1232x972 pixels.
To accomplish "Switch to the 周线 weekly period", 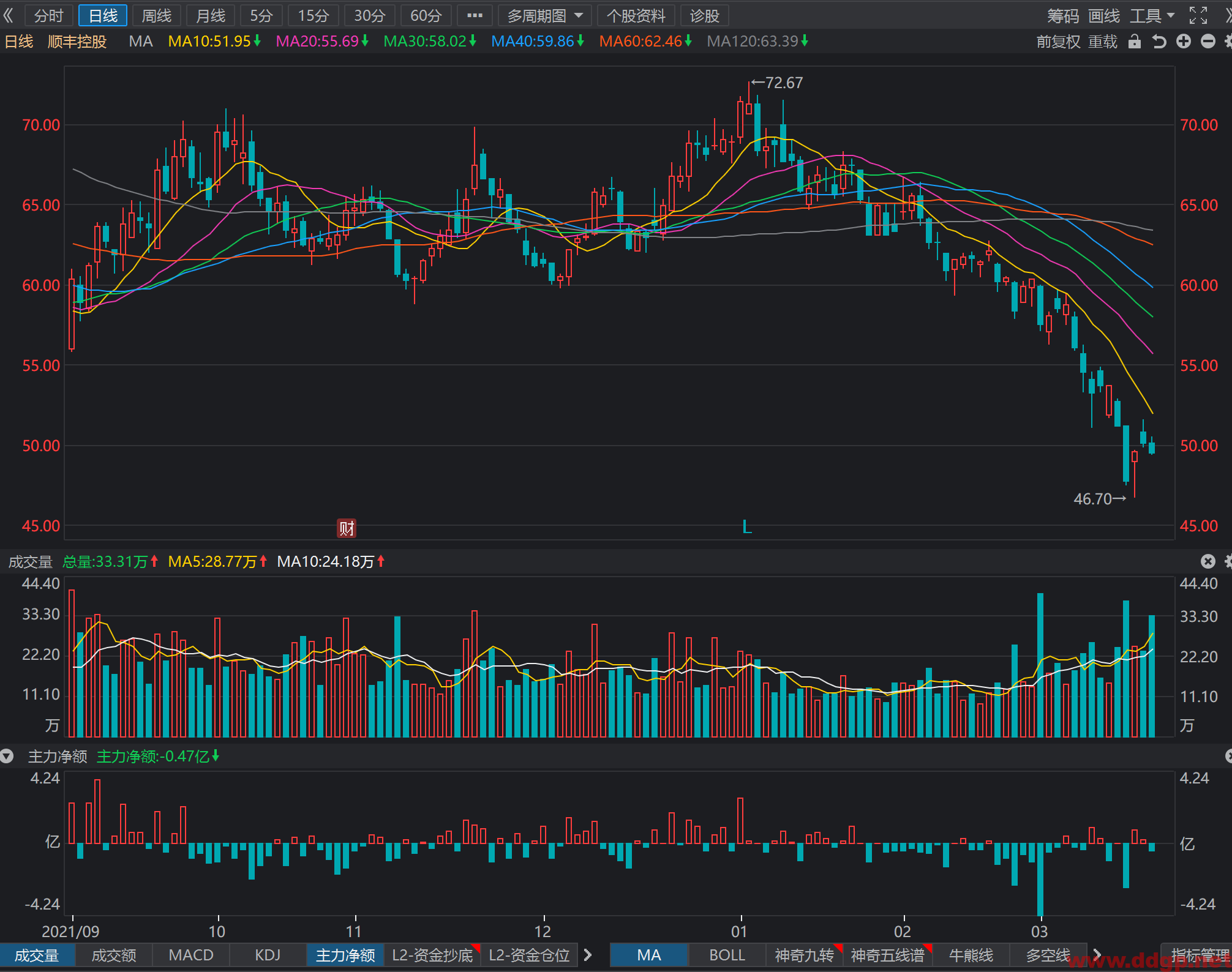I will click(157, 16).
